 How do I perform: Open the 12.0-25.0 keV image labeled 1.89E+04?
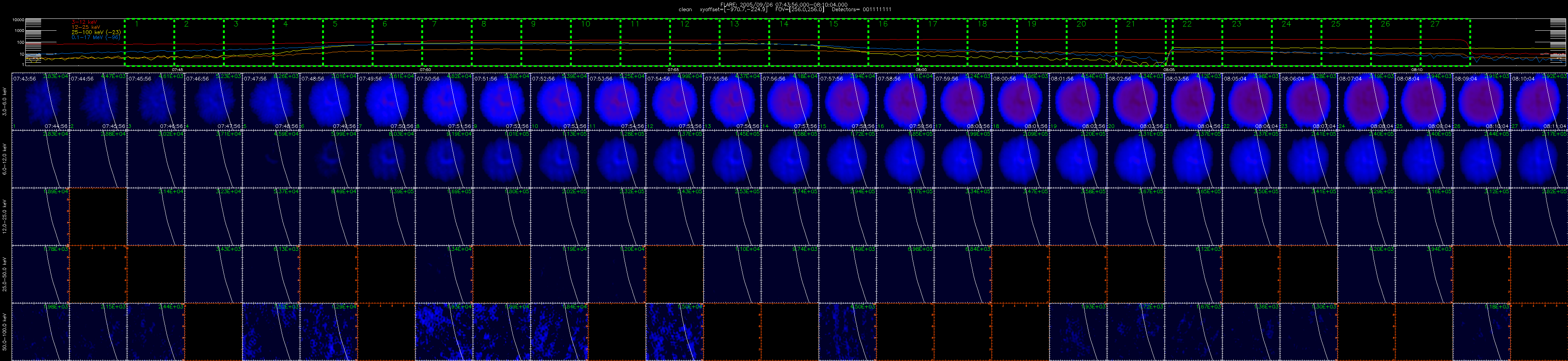click(x=40, y=216)
